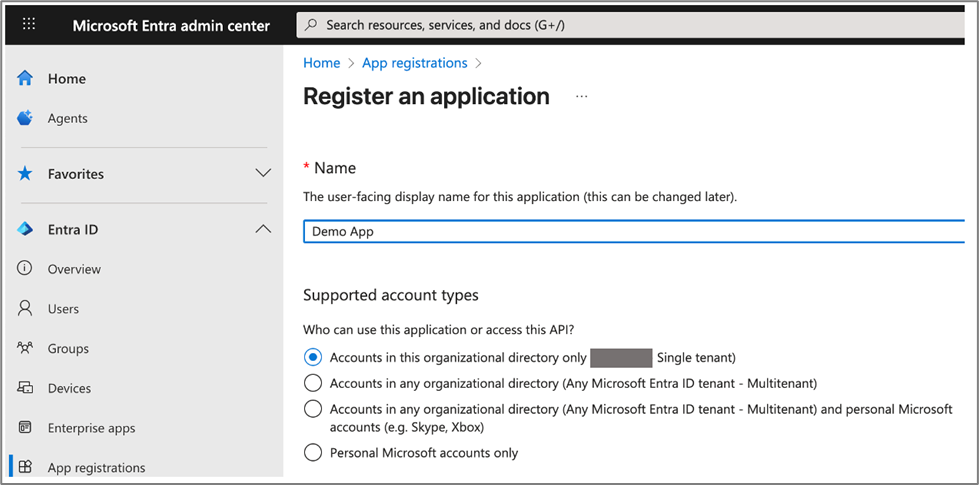The image size is (979, 485).
Task: Open App registrations in the sidebar
Action: pos(96,467)
